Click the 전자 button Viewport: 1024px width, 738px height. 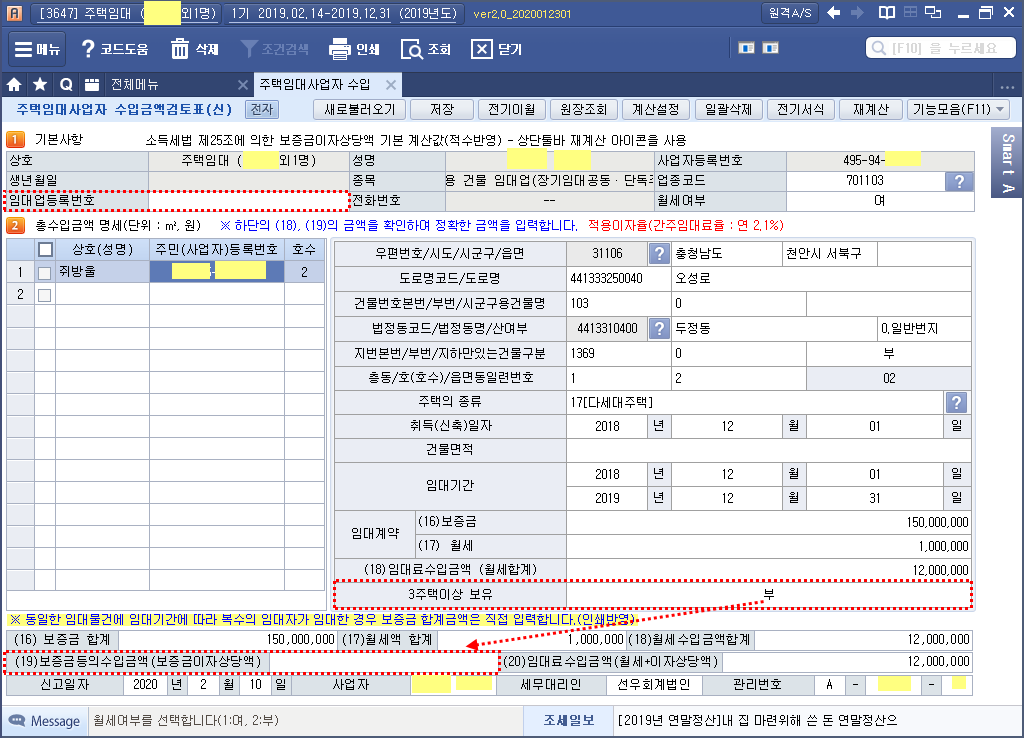tap(262, 110)
